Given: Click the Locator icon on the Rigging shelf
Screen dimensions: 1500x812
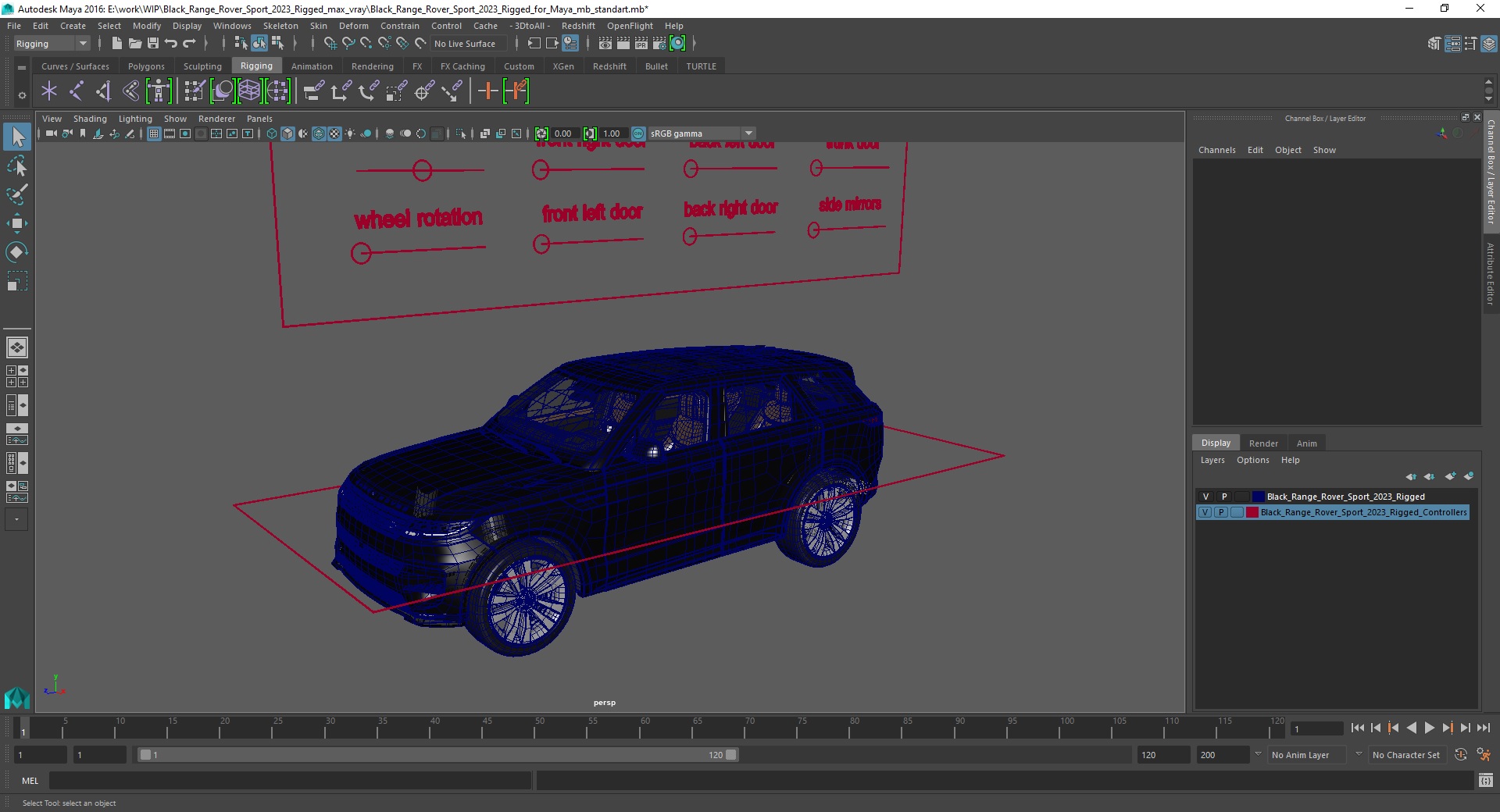Looking at the screenshot, I should coord(49,91).
